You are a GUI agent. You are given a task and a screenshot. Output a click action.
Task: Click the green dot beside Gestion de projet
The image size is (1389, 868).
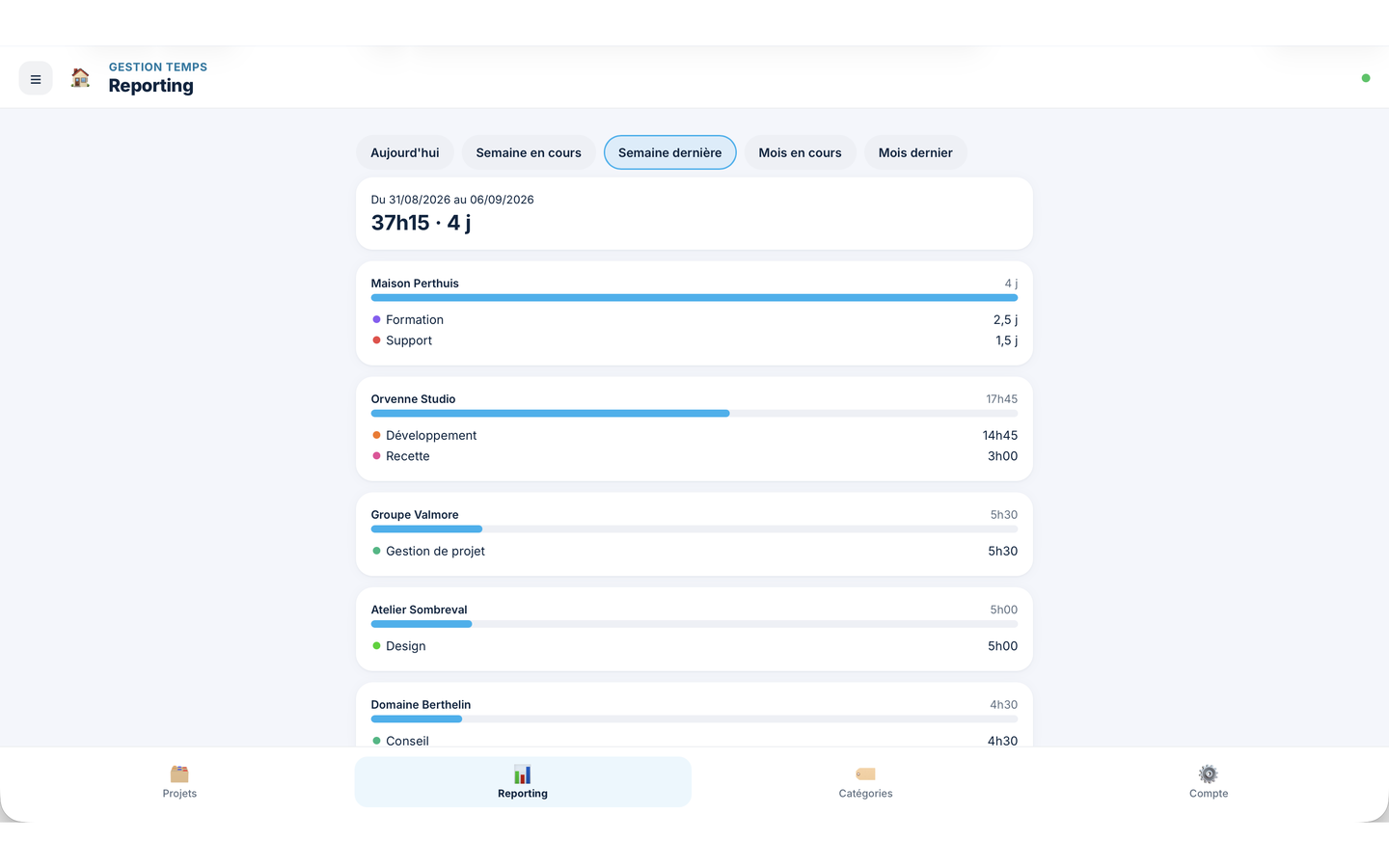point(376,551)
